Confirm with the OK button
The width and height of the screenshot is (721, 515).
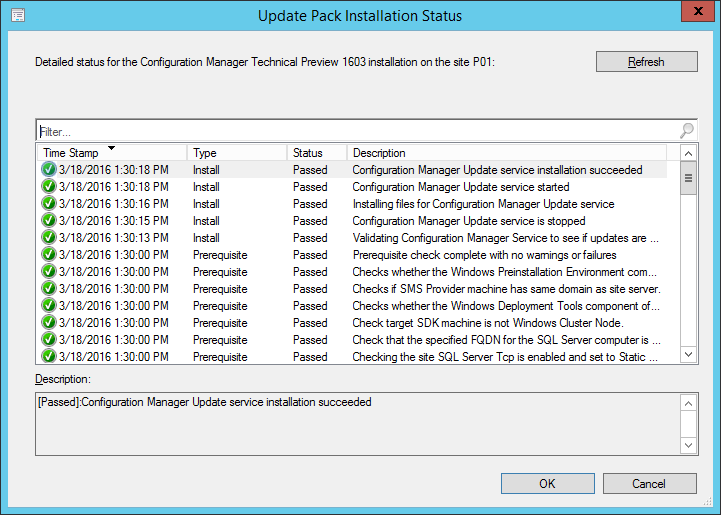pos(548,484)
